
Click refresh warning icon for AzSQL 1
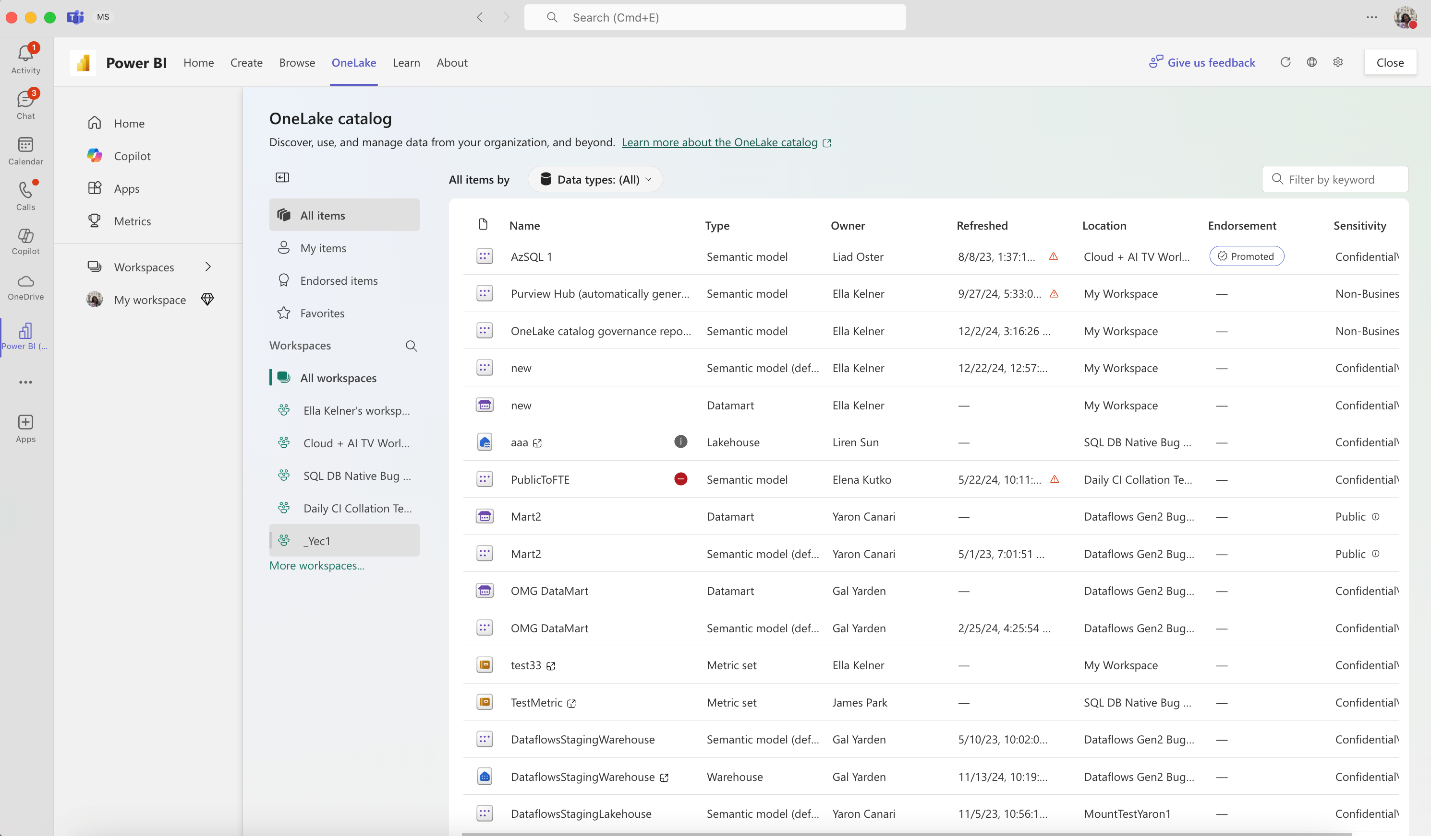point(1053,257)
